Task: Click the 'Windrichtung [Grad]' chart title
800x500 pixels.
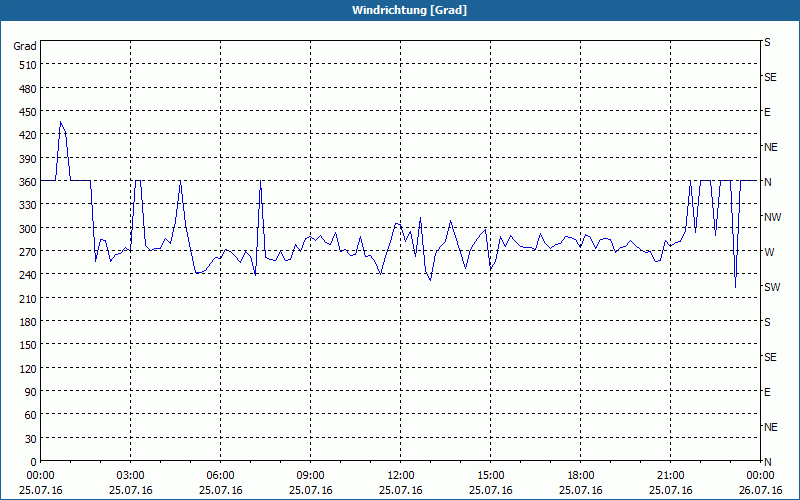Action: pos(409,10)
